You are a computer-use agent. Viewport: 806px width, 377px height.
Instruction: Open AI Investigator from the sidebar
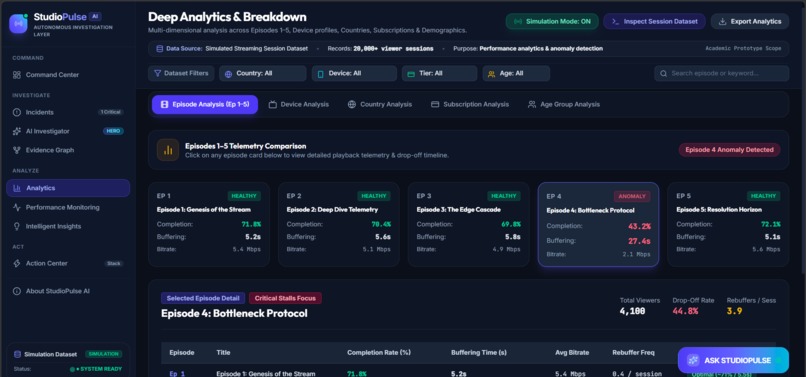click(x=68, y=131)
